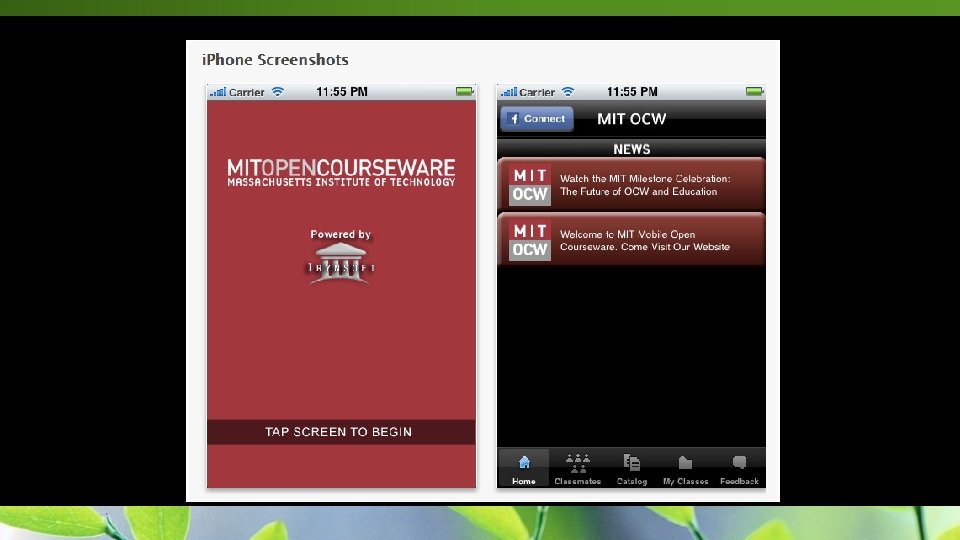
Task: Switch to the Catalog tab
Action: 631,469
